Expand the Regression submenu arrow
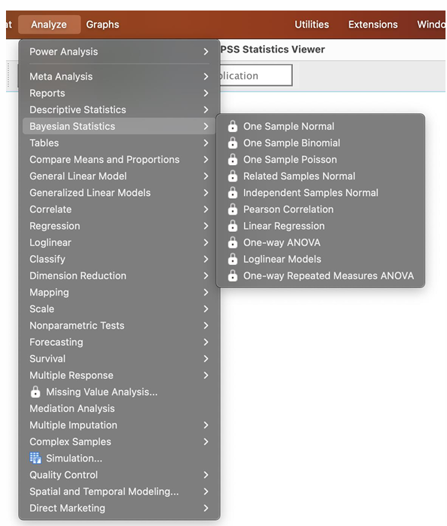Image resolution: width=447 pixels, height=526 pixels. coord(206,226)
